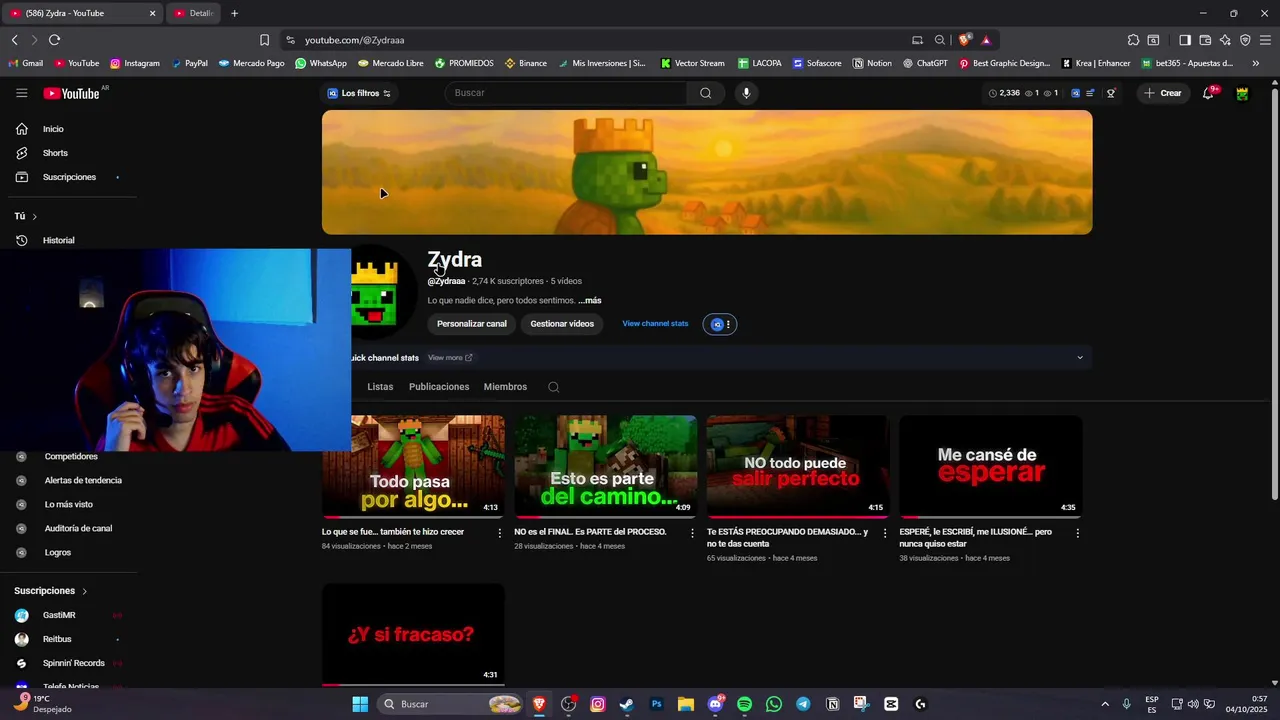Reload the page
This screenshot has width=1280, height=720.
54,40
